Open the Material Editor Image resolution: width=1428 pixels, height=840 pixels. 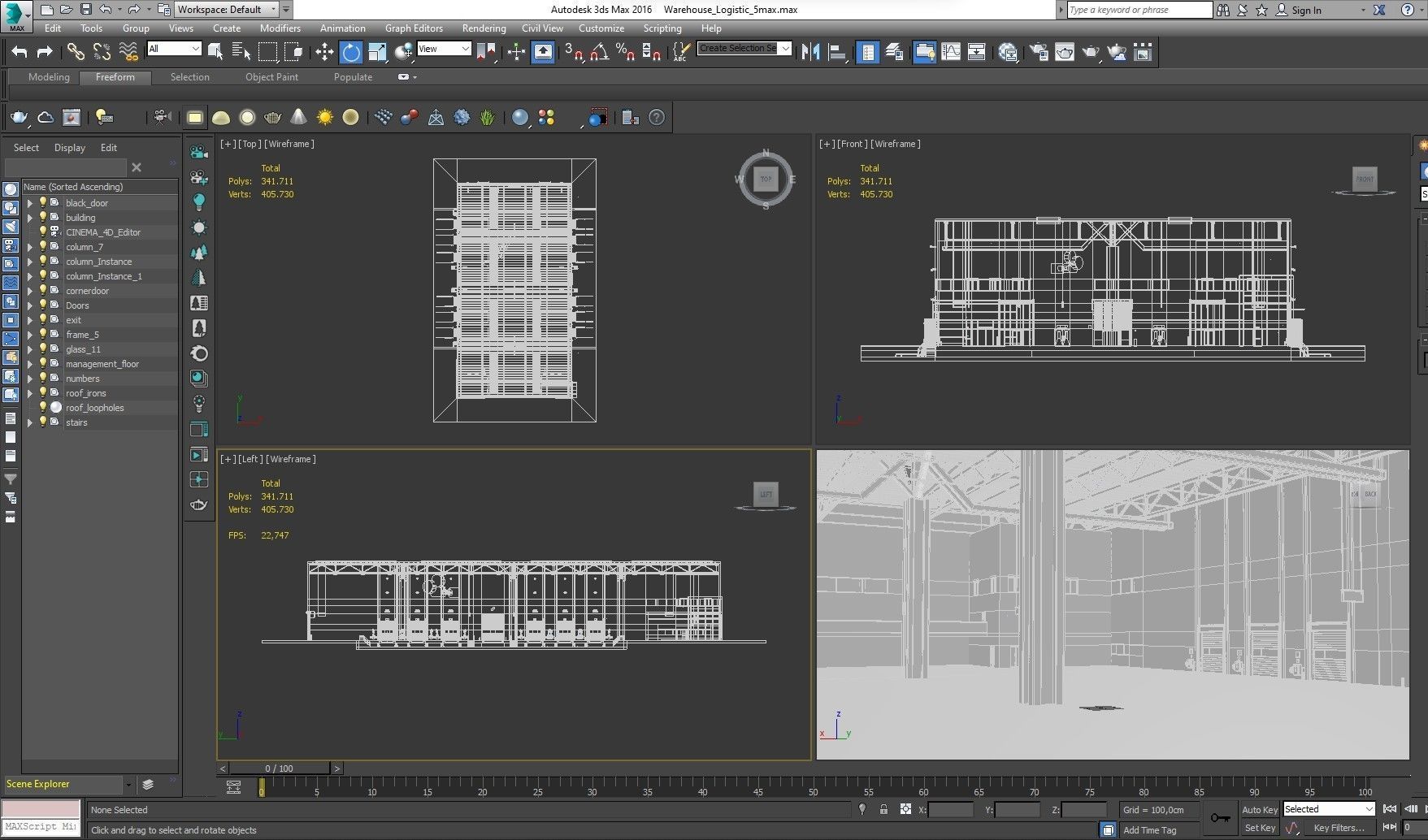pos(1008,52)
